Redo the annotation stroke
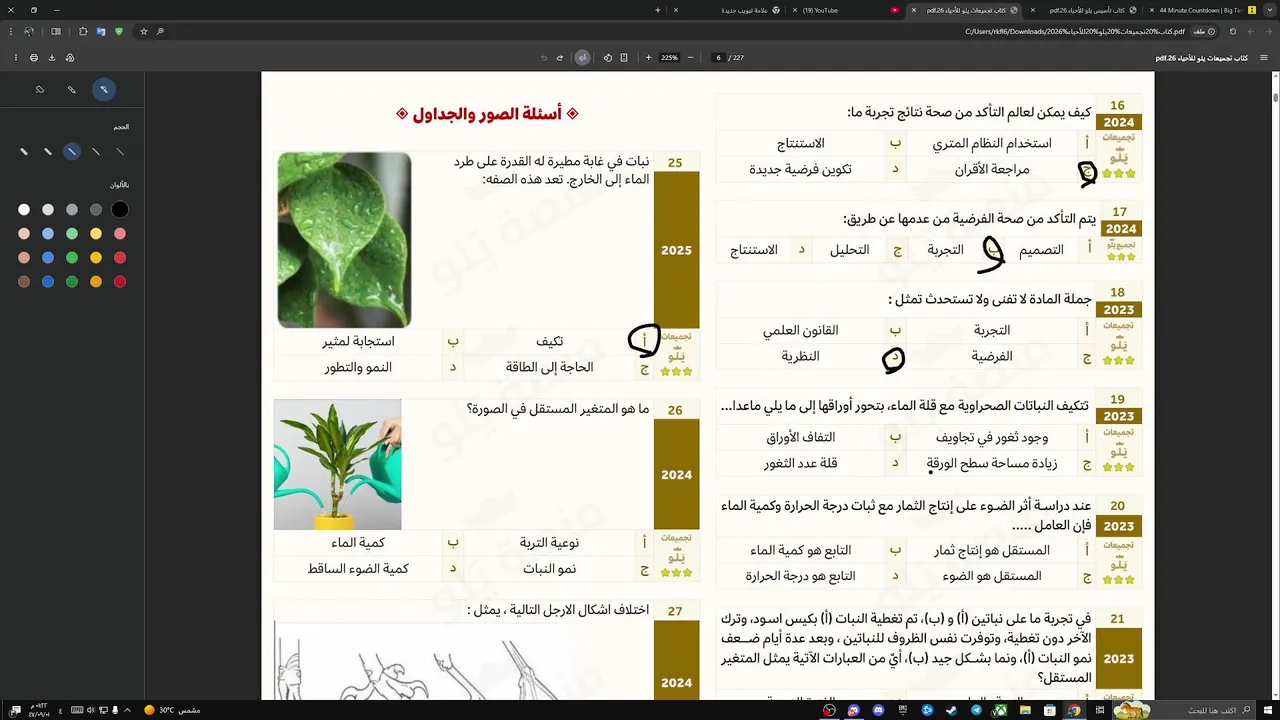 544,58
